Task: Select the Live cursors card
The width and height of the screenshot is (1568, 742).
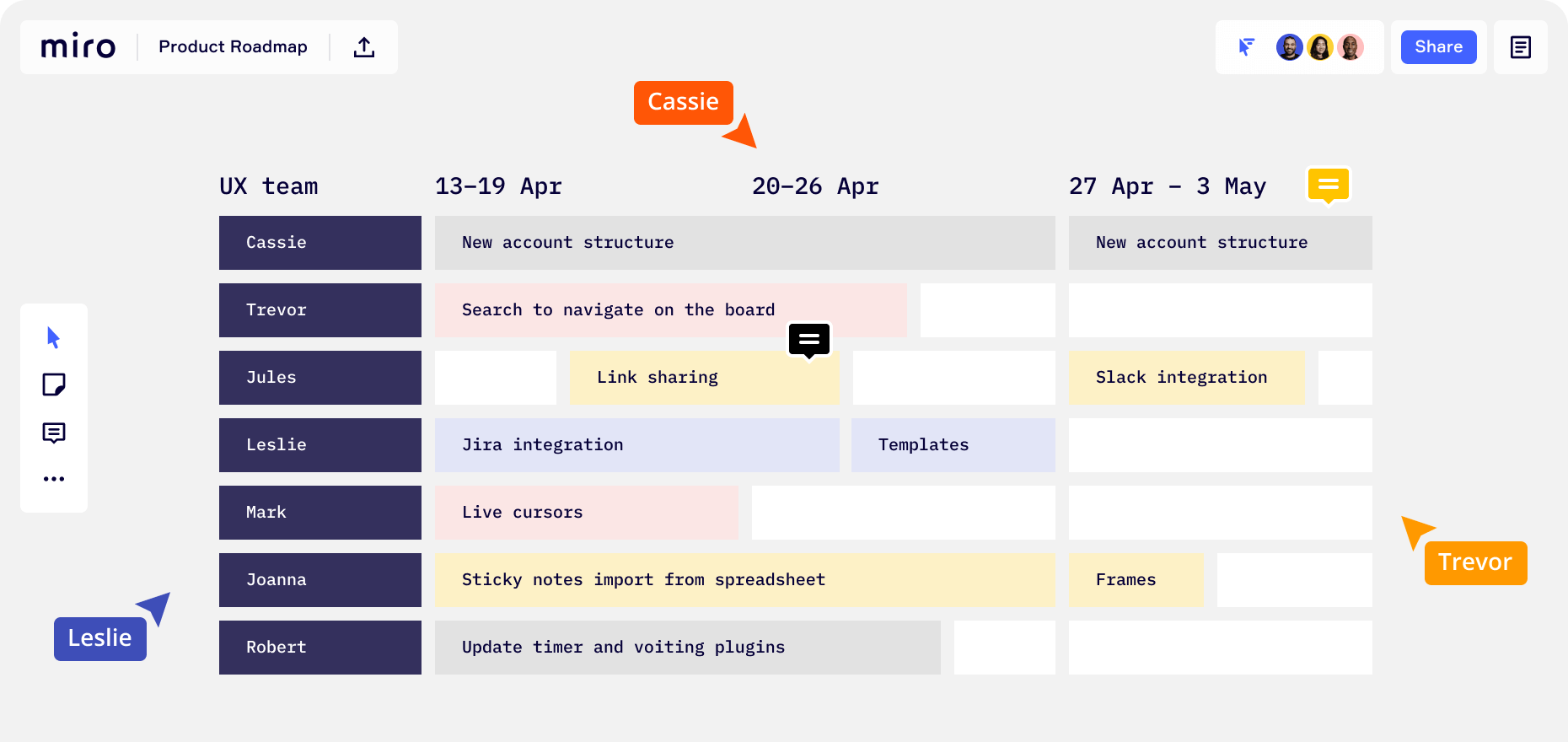Action: click(x=587, y=513)
